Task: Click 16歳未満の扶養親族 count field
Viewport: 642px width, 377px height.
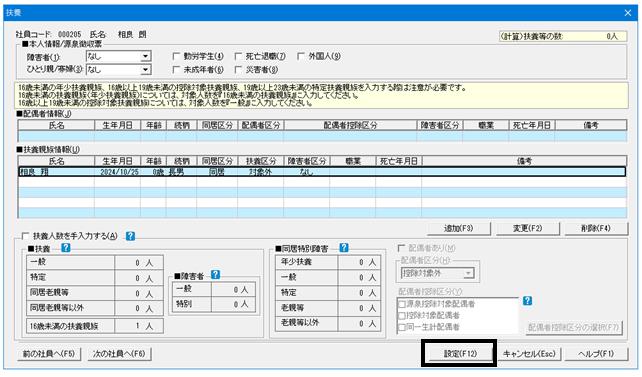Action: tap(139, 326)
